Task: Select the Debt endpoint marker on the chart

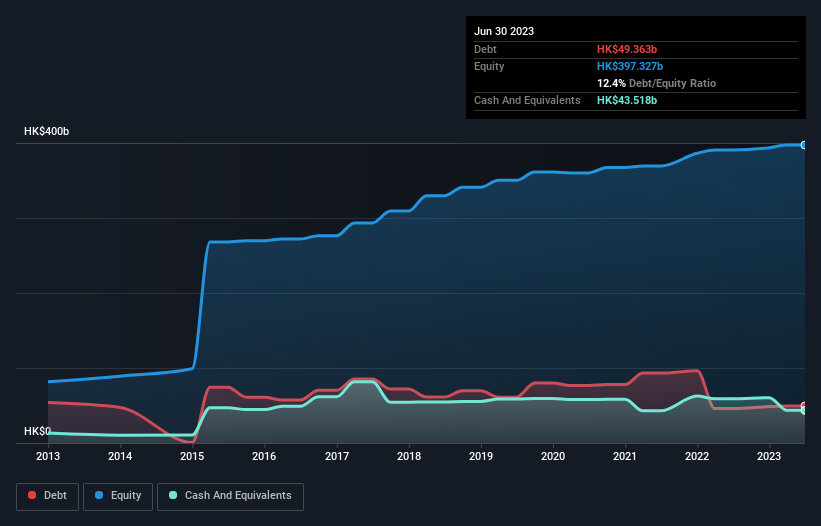Action: tap(804, 406)
